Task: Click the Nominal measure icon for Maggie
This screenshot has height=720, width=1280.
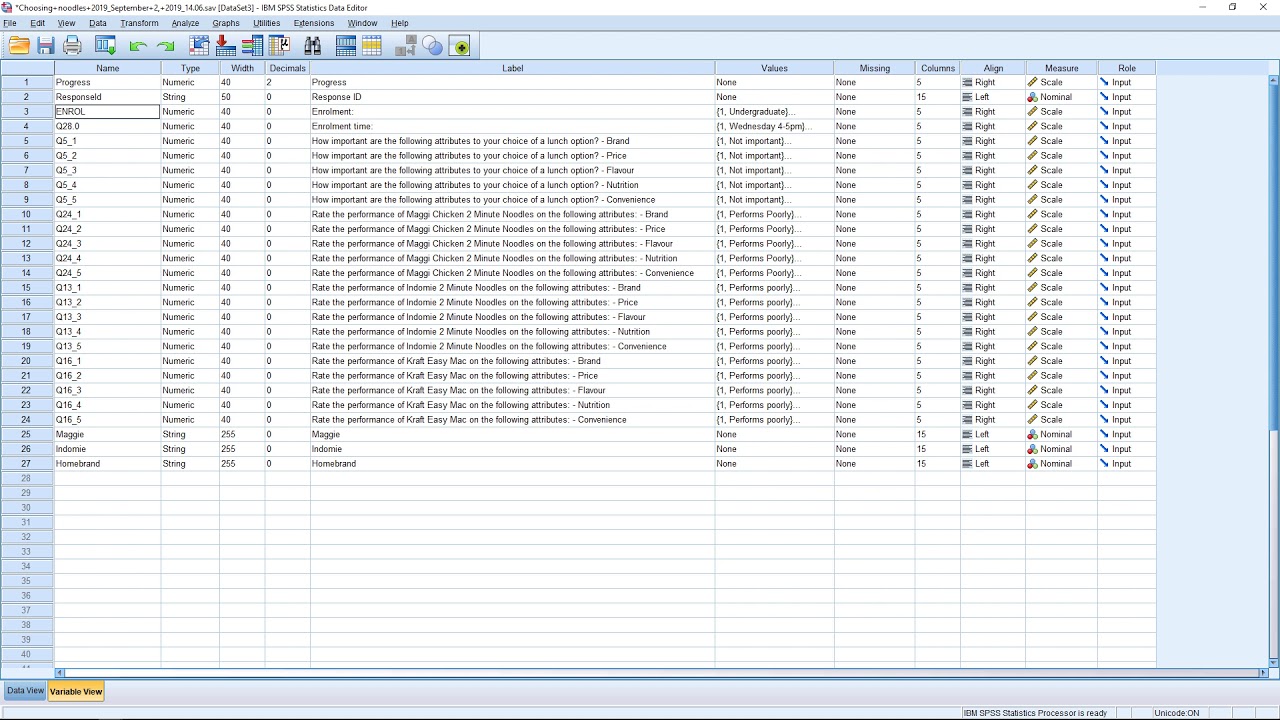Action: point(1032,434)
